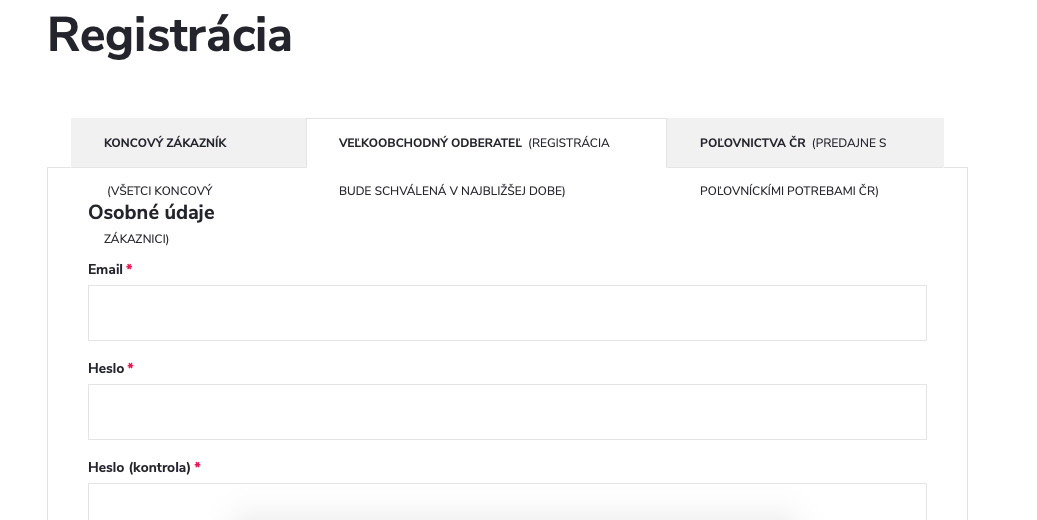Click the Heslo (kontrola) label
The height and width of the screenshot is (520, 1037).
(x=139, y=468)
